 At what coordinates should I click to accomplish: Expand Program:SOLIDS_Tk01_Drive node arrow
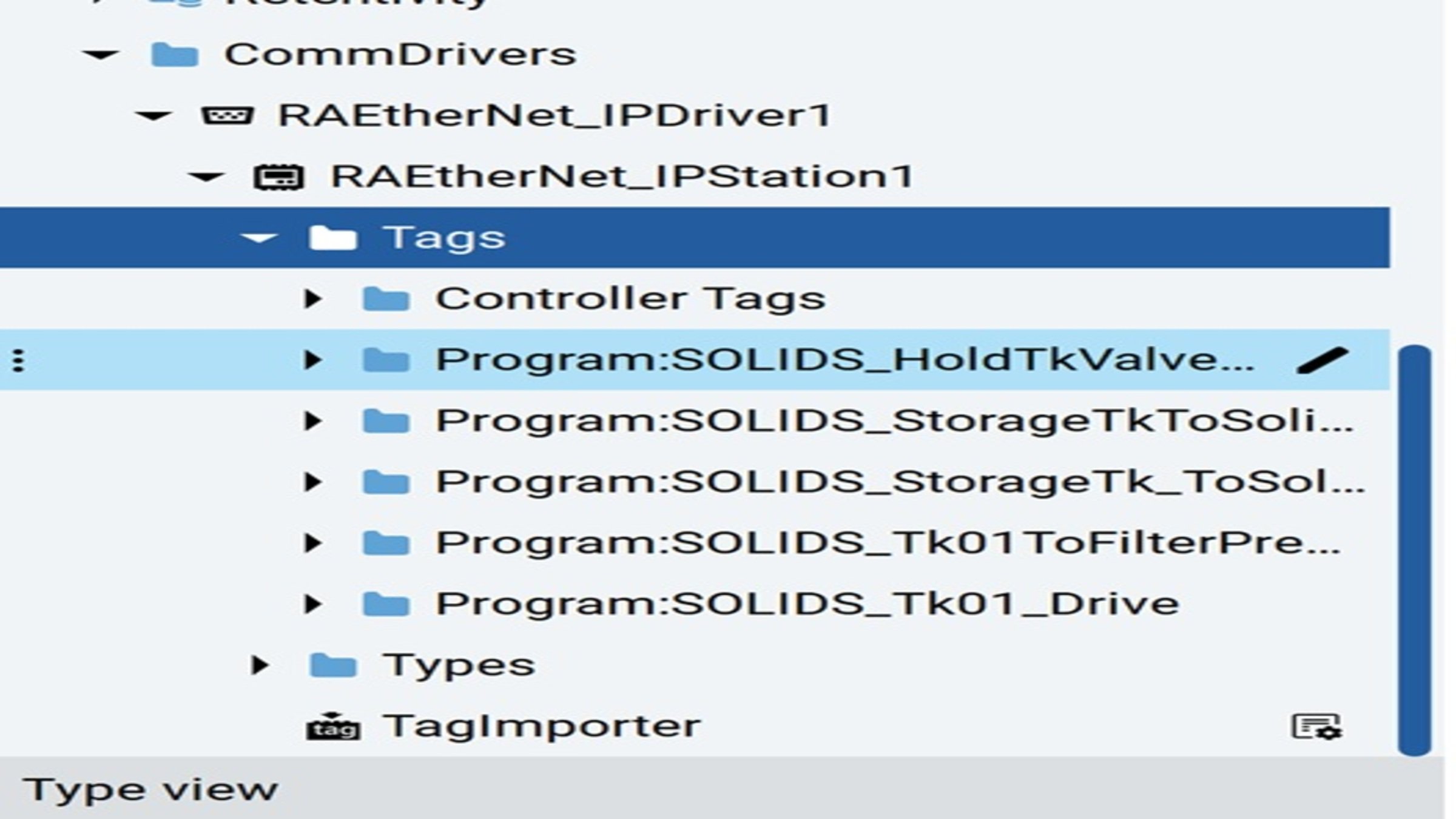coord(312,604)
